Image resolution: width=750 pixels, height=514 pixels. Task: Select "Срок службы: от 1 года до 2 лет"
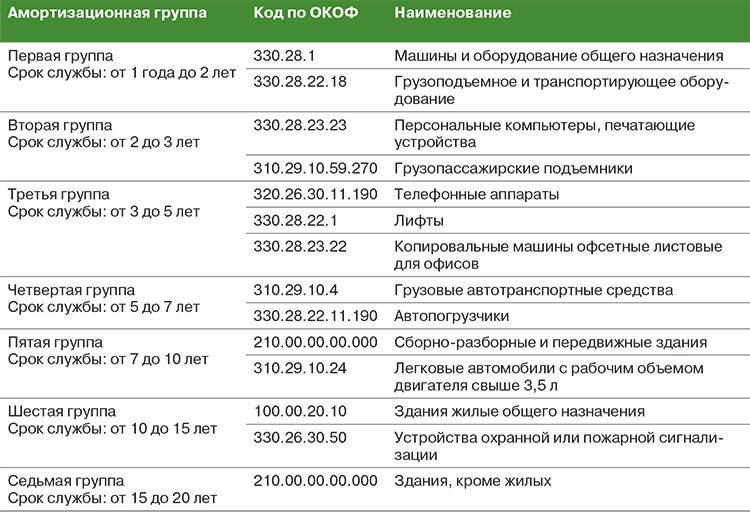click(122, 73)
